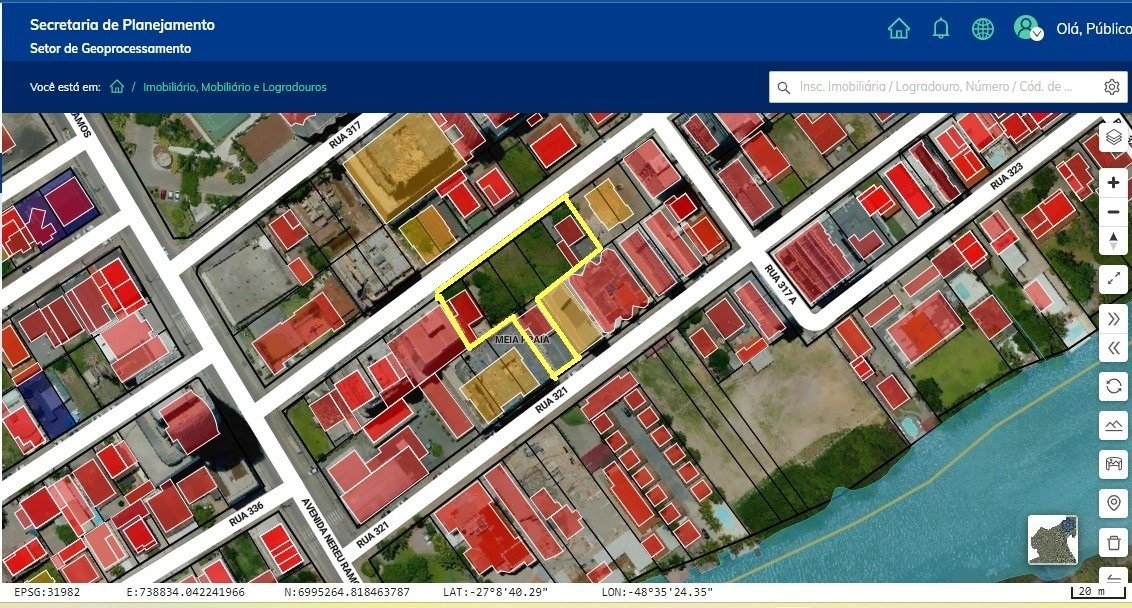Click the Olá, Público greeting
1132x608 pixels.
coord(1093,29)
